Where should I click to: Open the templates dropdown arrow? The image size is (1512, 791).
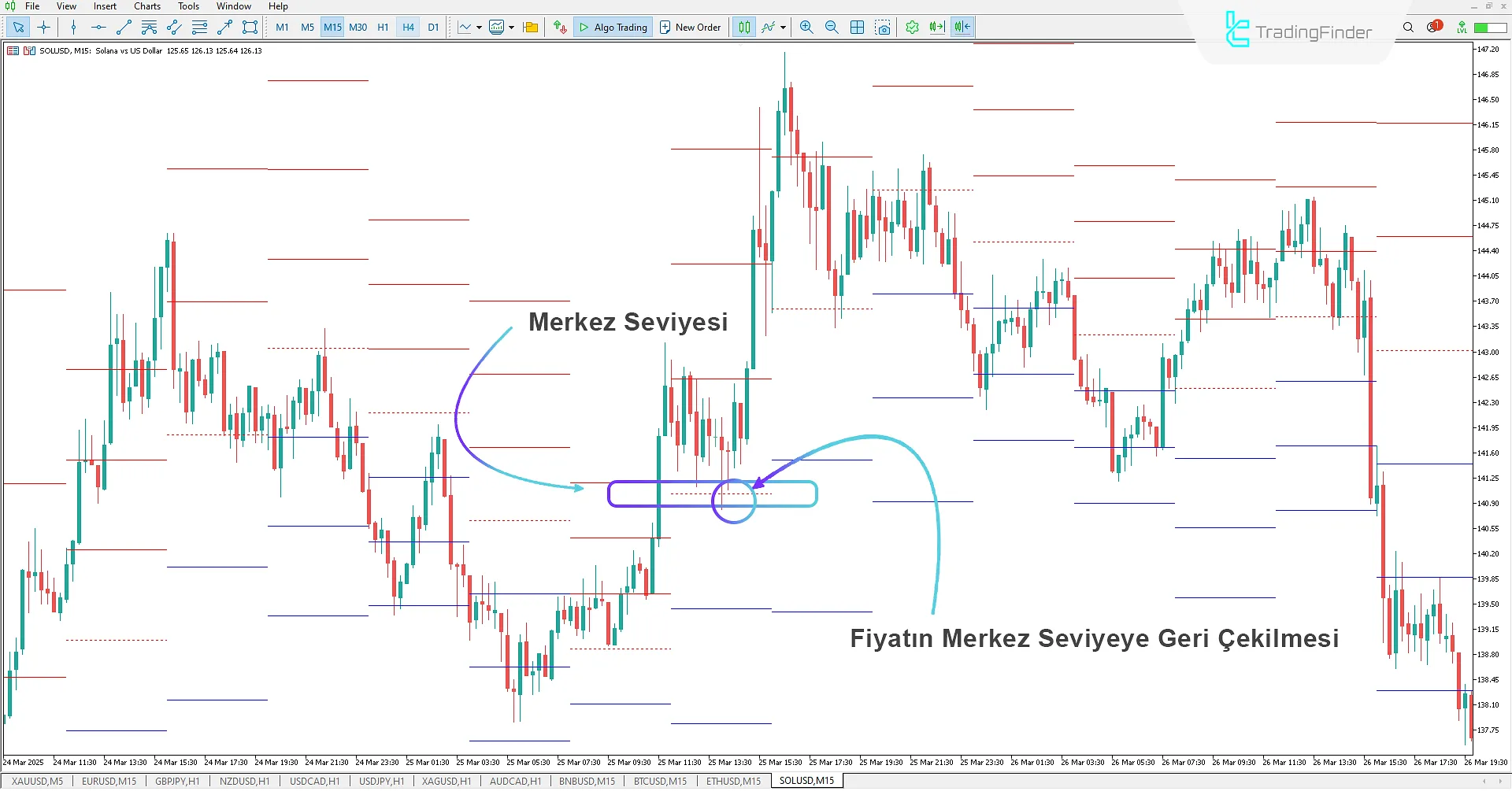point(512,28)
